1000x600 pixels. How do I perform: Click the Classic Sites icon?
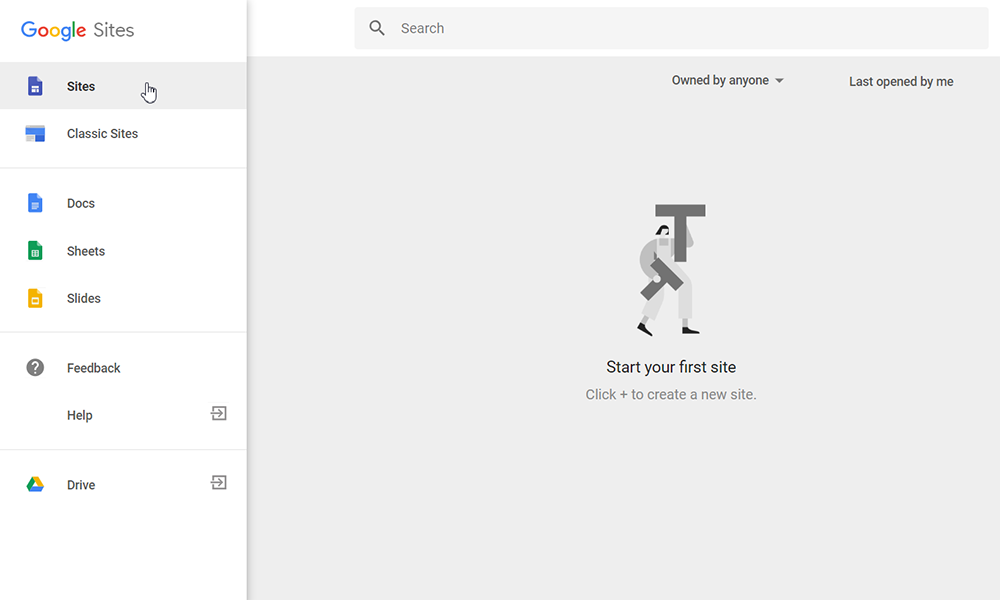click(x=35, y=134)
